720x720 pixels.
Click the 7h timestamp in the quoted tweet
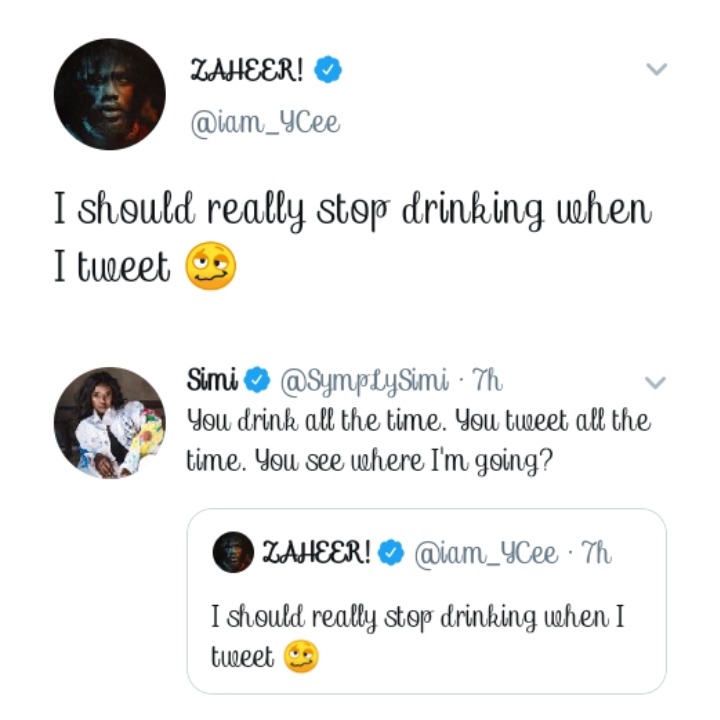597,553
